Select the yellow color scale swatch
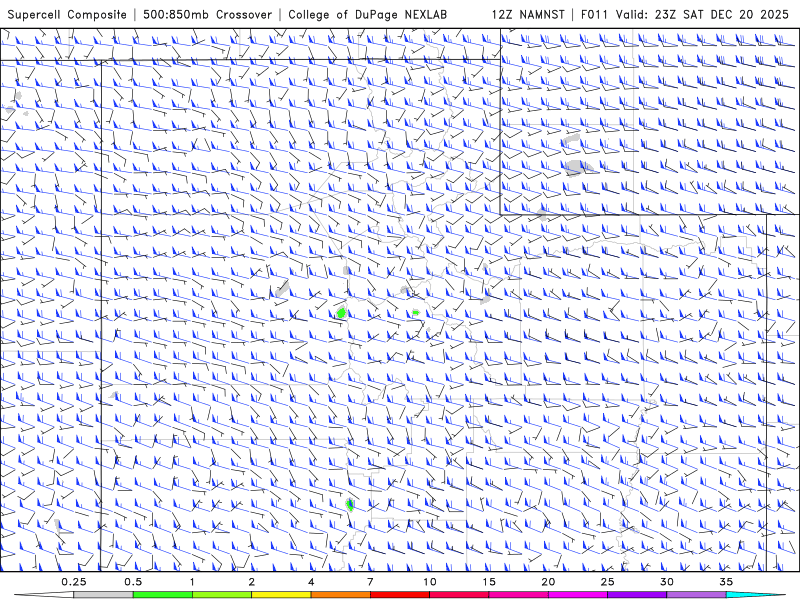The width and height of the screenshot is (800, 600). 281,595
